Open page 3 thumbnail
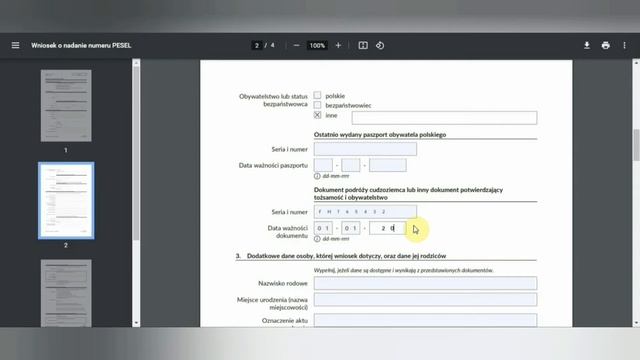This screenshot has width=640, height=360. click(x=66, y=293)
